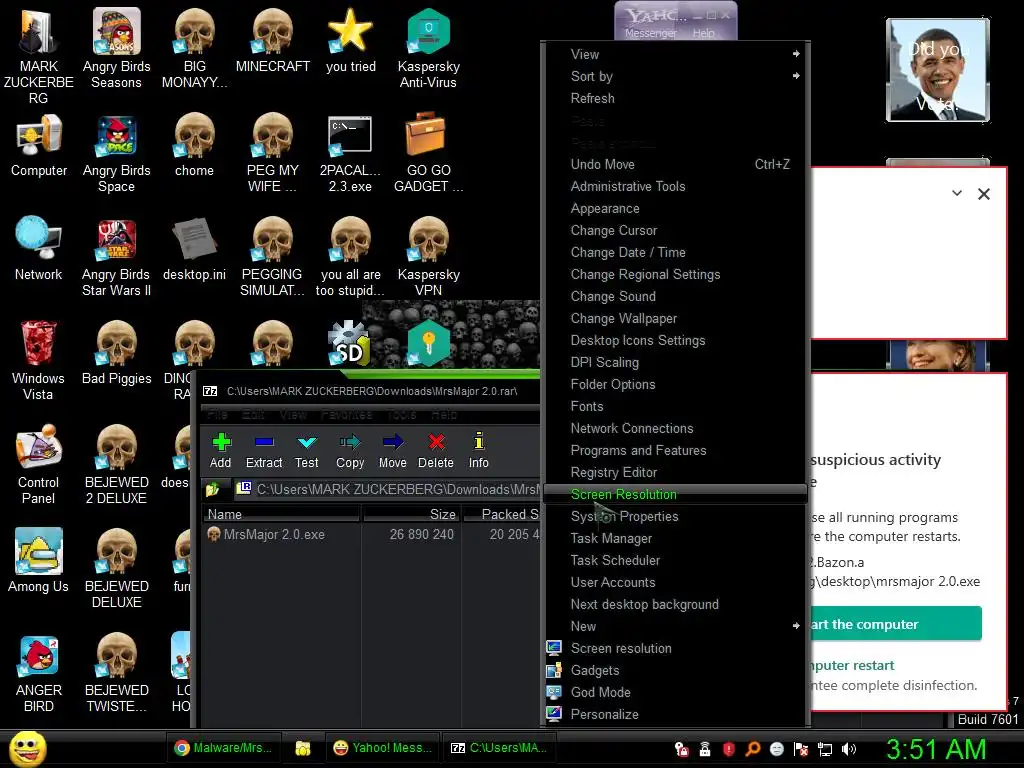Click the orange magnifier tray icon
Screen dimensions: 1024x768
click(752, 749)
